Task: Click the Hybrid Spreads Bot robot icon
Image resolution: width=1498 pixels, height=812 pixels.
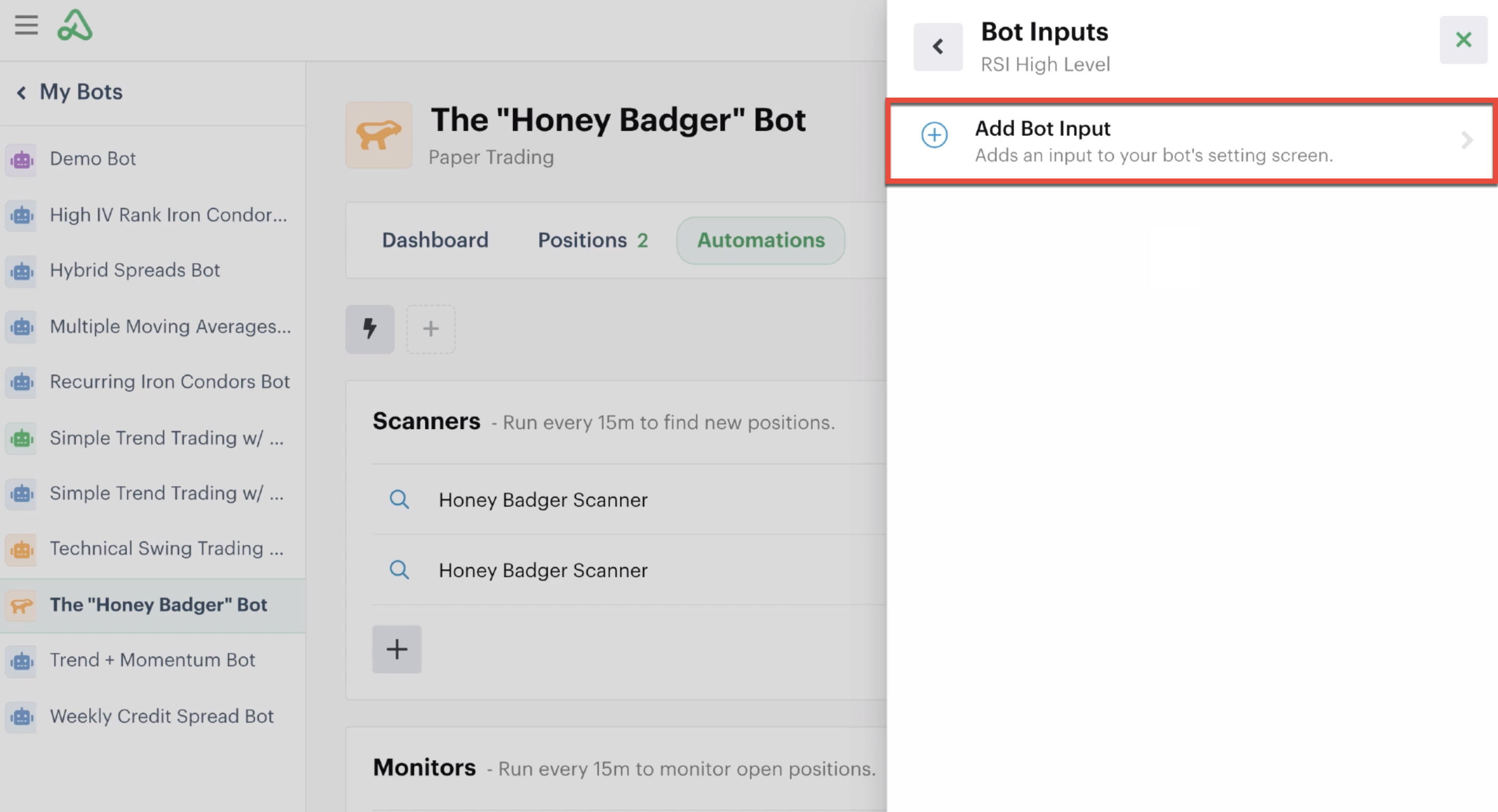Action: tap(21, 271)
